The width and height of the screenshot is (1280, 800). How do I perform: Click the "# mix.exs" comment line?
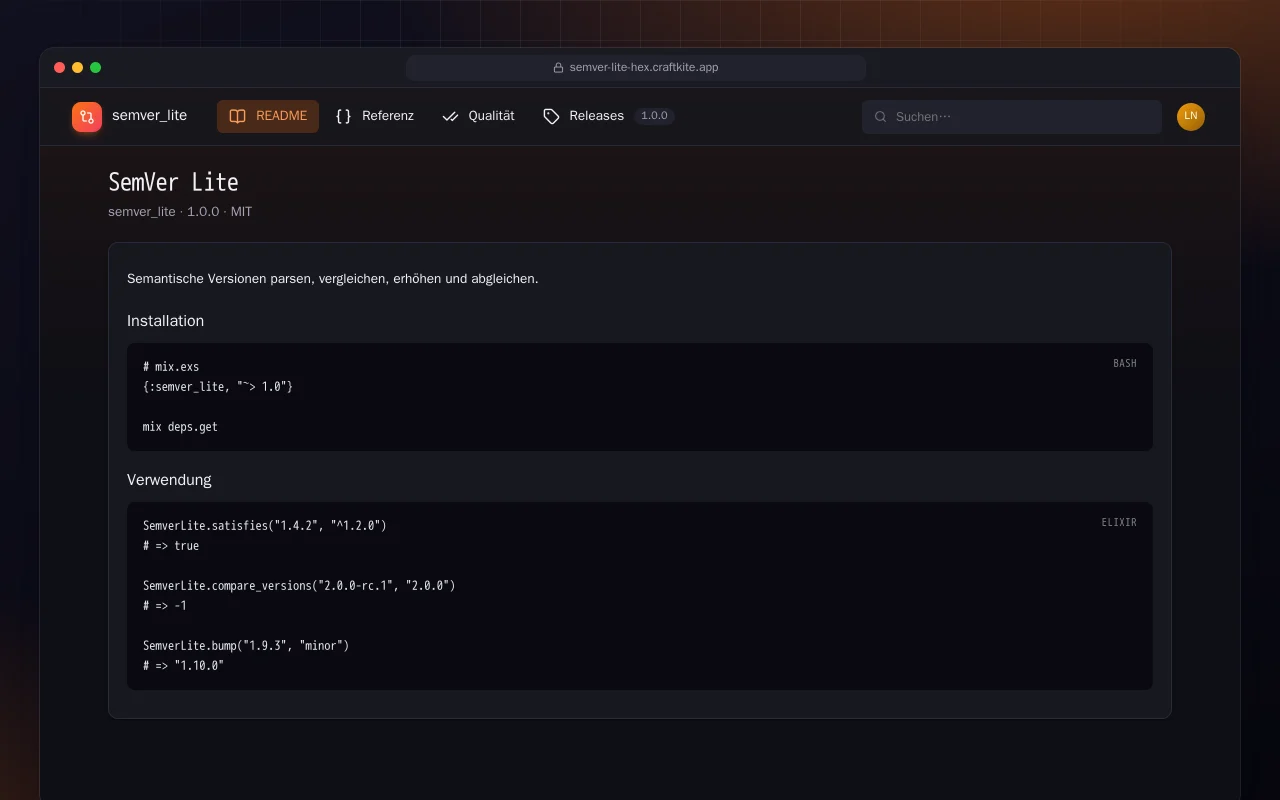(171, 367)
